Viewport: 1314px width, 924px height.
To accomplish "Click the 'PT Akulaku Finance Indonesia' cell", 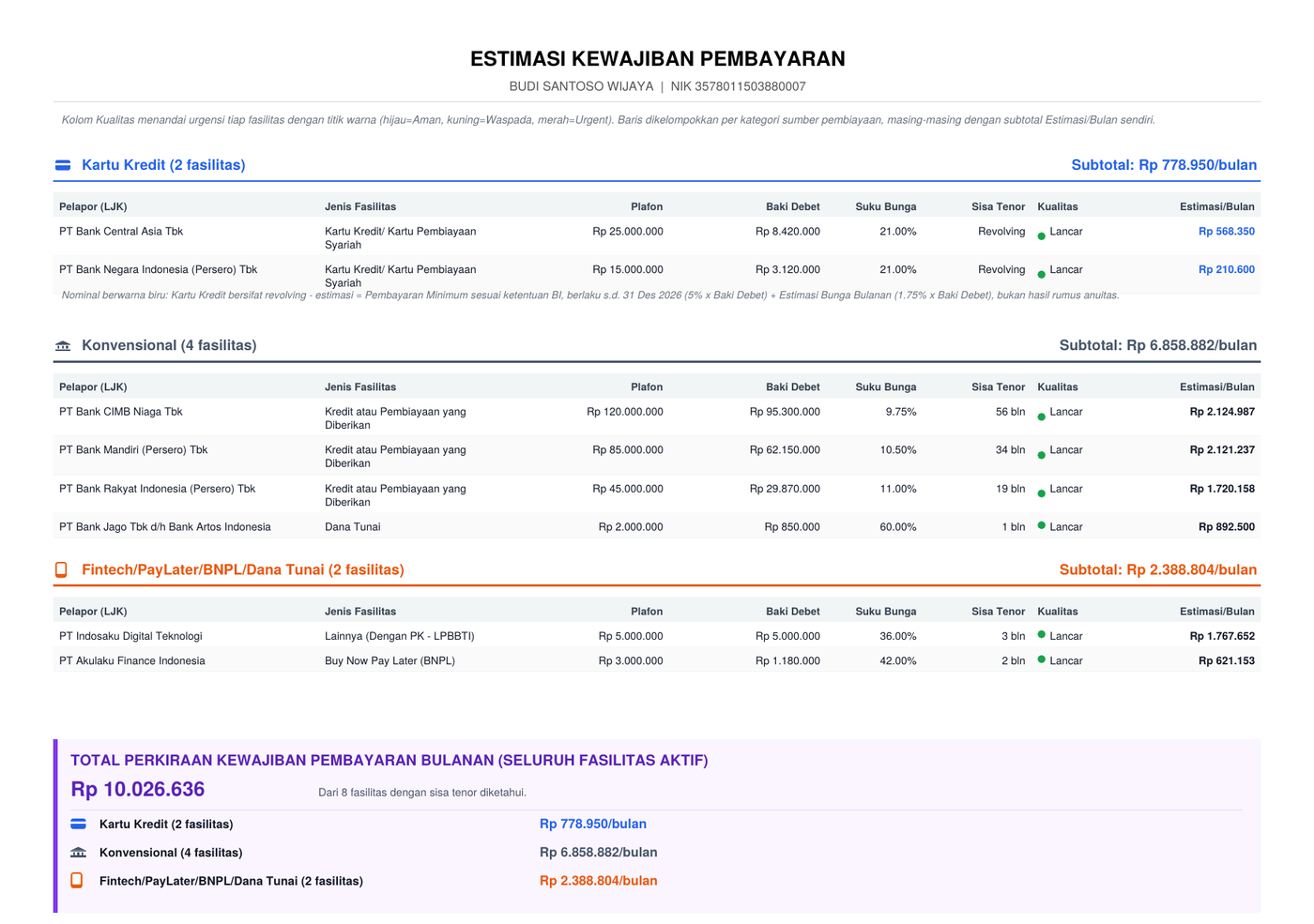I will (x=132, y=661).
